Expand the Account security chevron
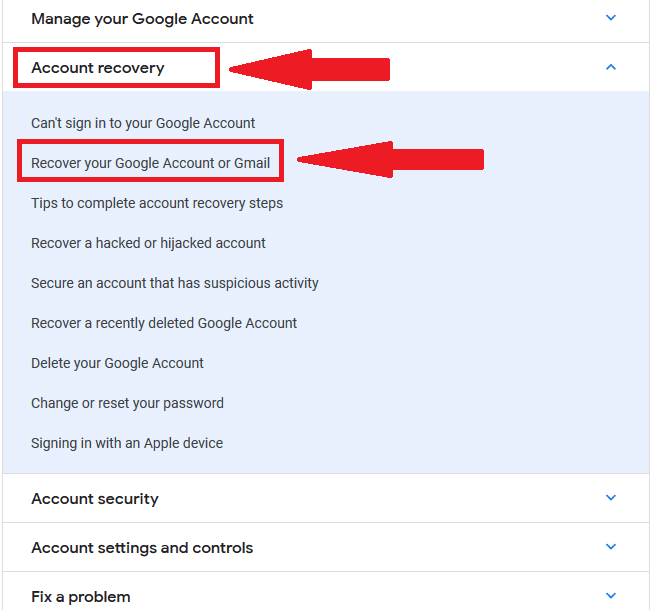This screenshot has width=654, height=610. pos(611,498)
